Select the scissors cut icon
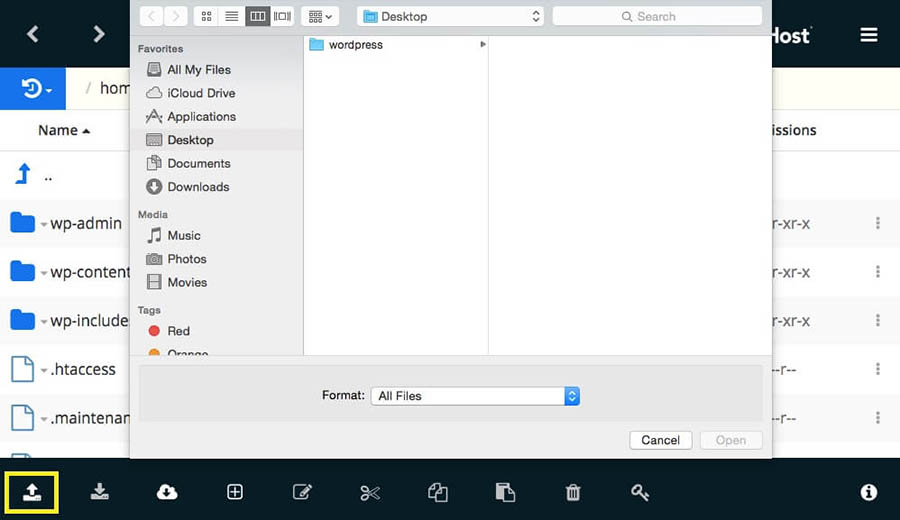This screenshot has height=520, width=900. pyautogui.click(x=370, y=492)
